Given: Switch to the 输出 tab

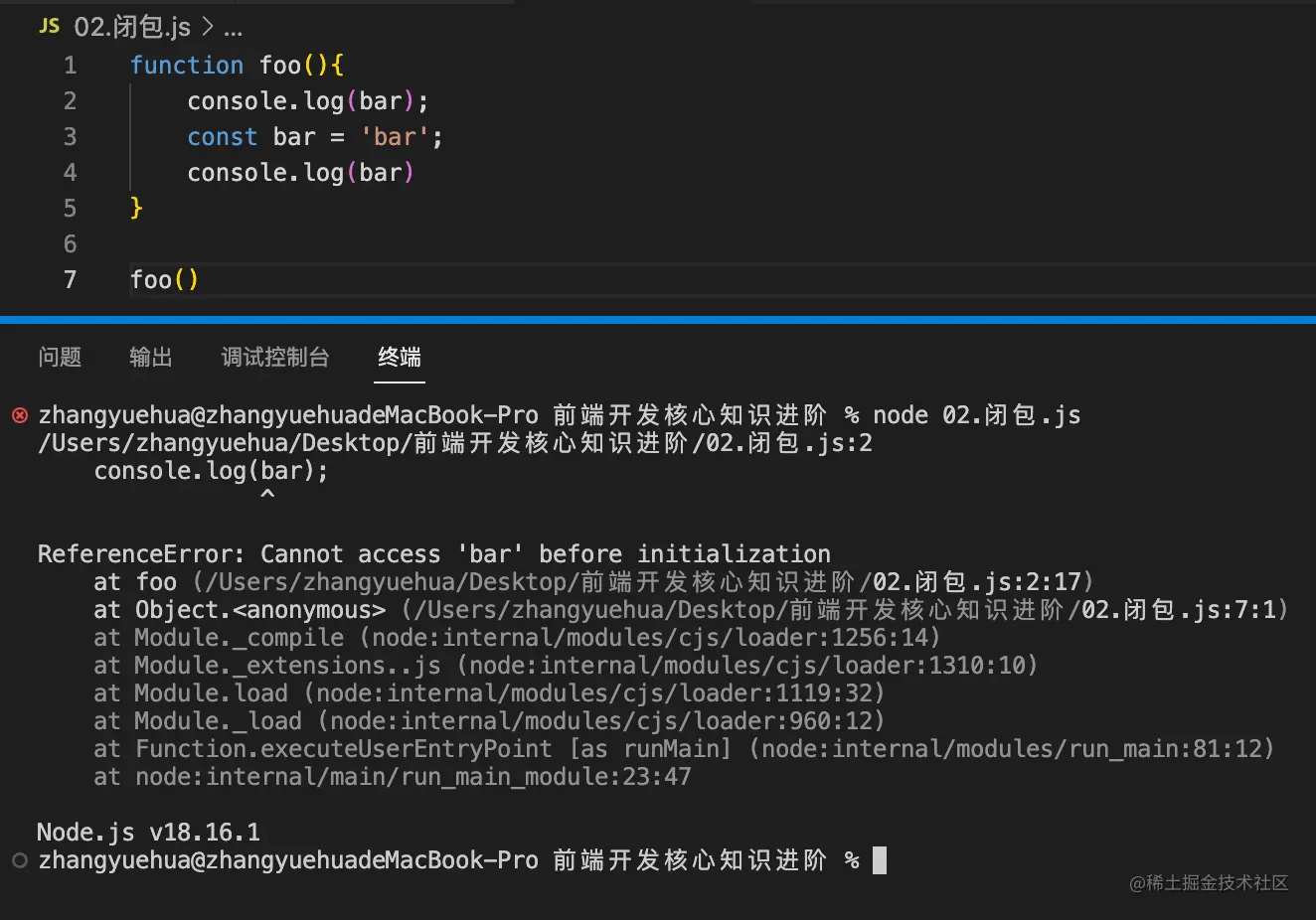Looking at the screenshot, I should (151, 357).
